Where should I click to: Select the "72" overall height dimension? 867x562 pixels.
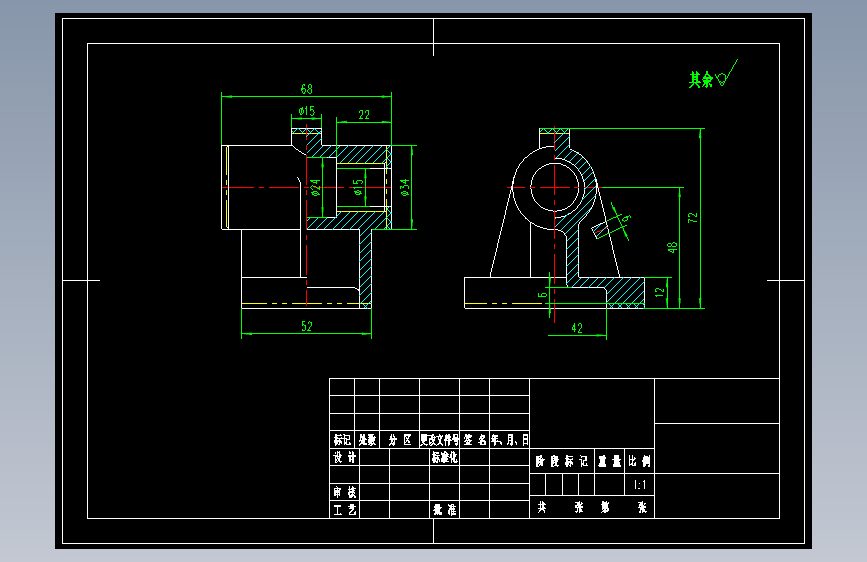(693, 217)
